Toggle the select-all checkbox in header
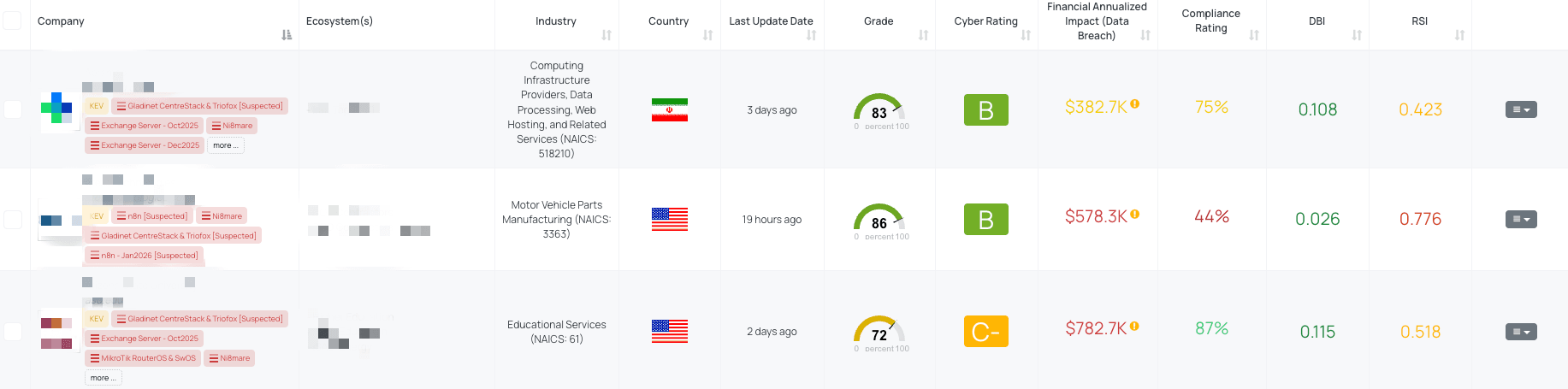 click(13, 21)
